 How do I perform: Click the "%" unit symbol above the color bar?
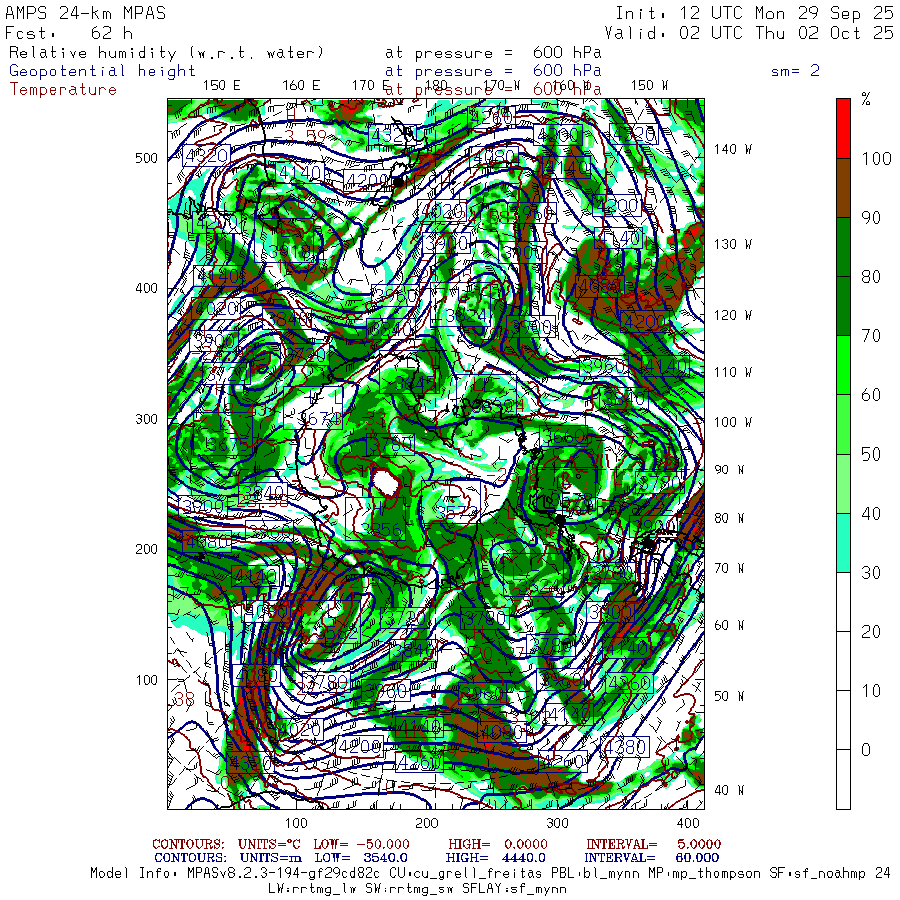(x=866, y=99)
